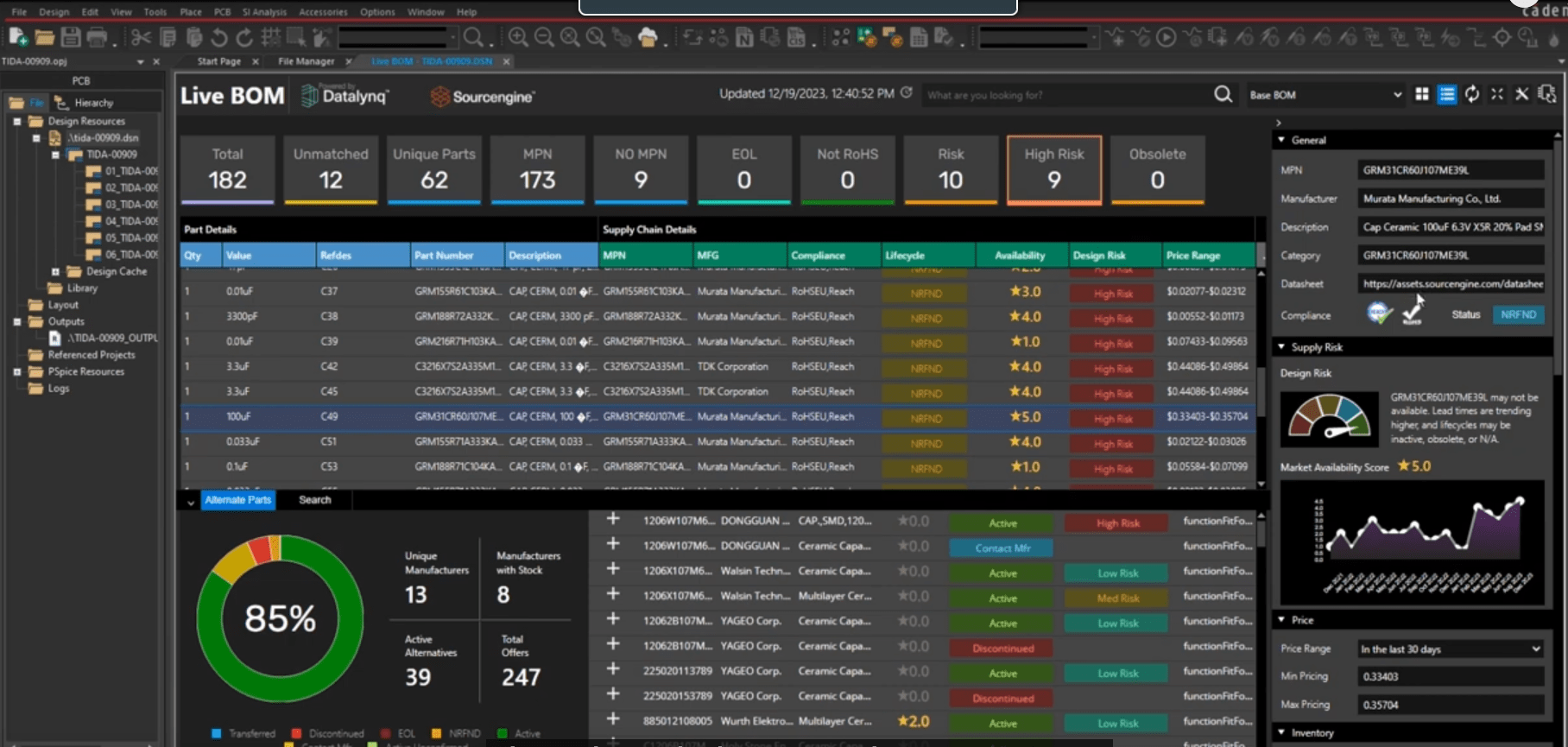Screen dimensions: 1568x747
Task: Open the Base BOM dropdown
Action: [x=1325, y=95]
